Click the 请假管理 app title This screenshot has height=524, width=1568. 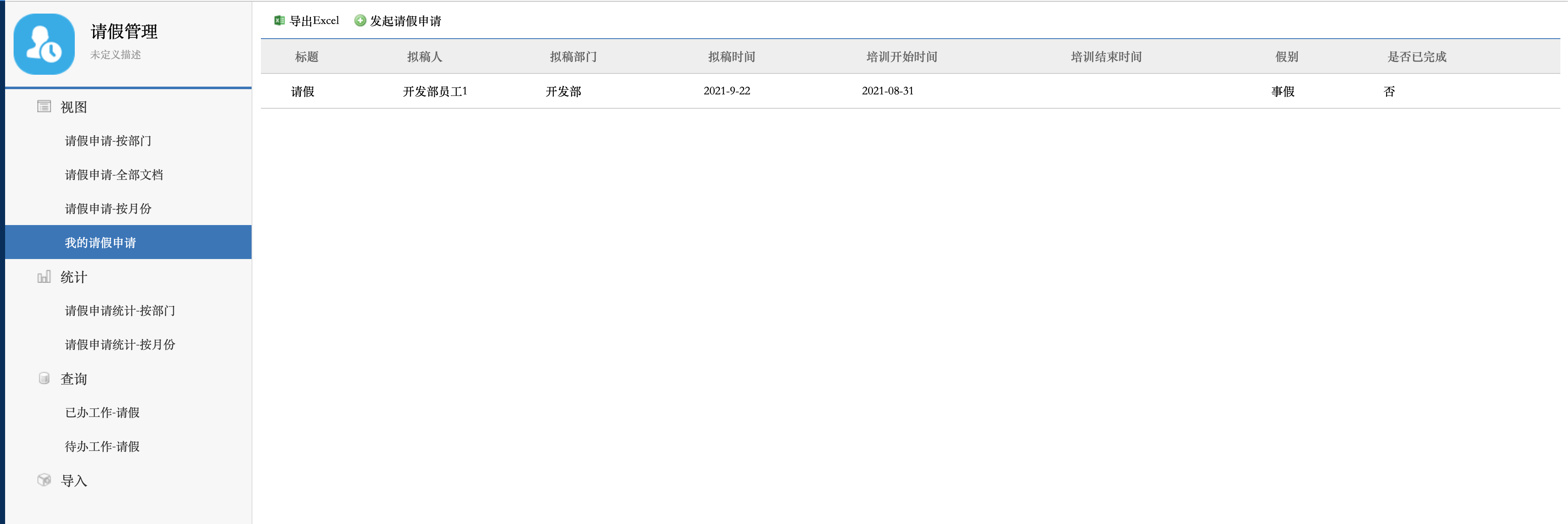(x=124, y=31)
